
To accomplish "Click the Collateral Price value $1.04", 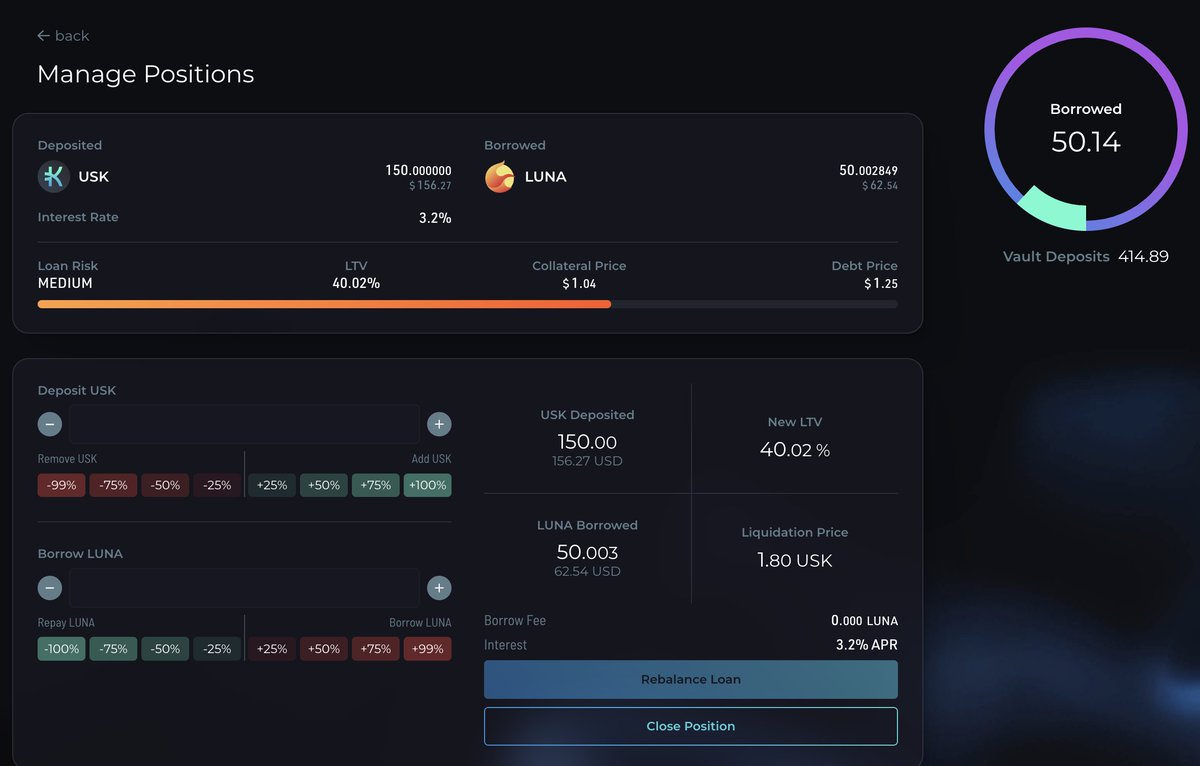I will tap(579, 284).
